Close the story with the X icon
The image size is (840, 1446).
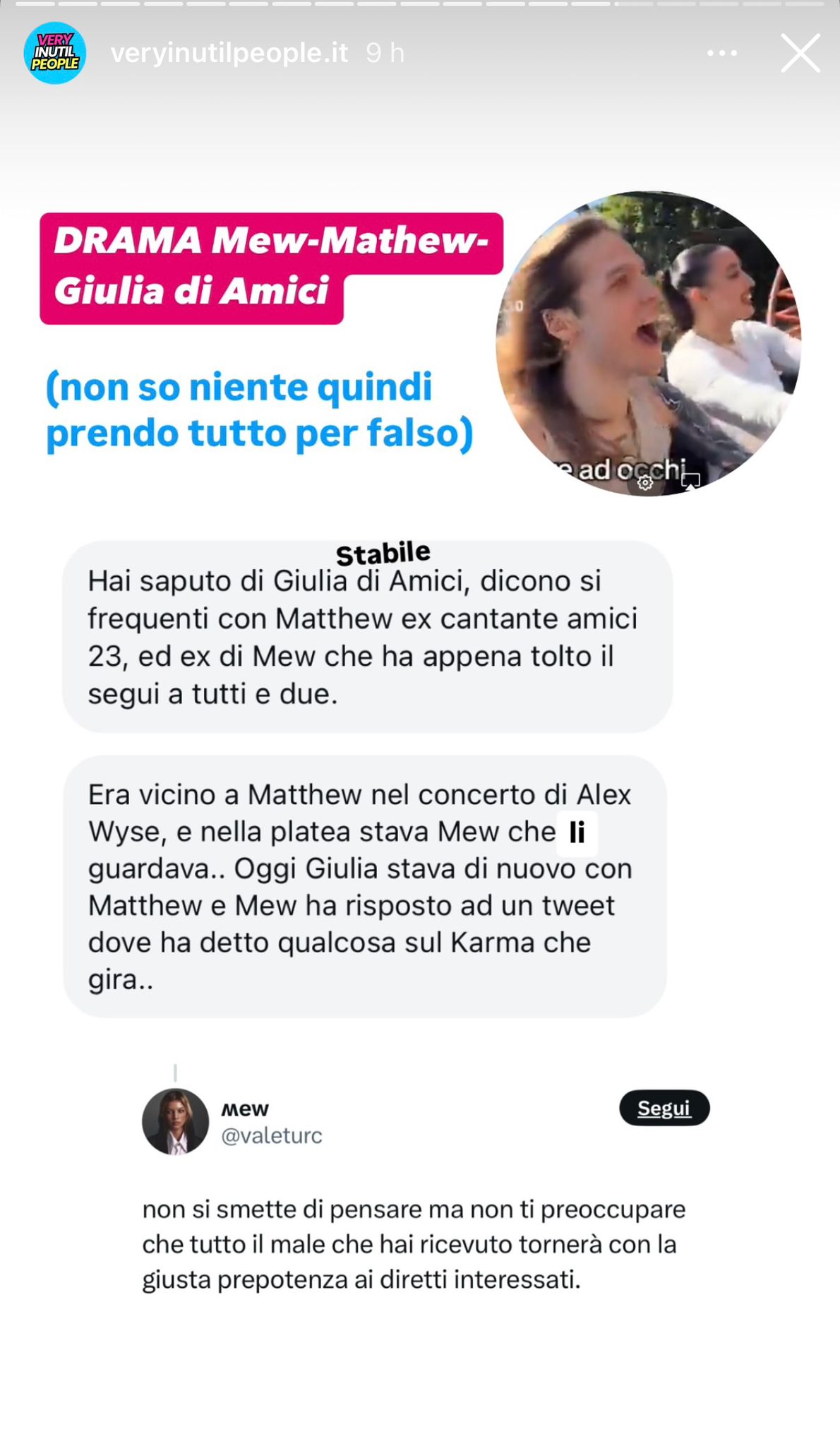click(x=800, y=53)
